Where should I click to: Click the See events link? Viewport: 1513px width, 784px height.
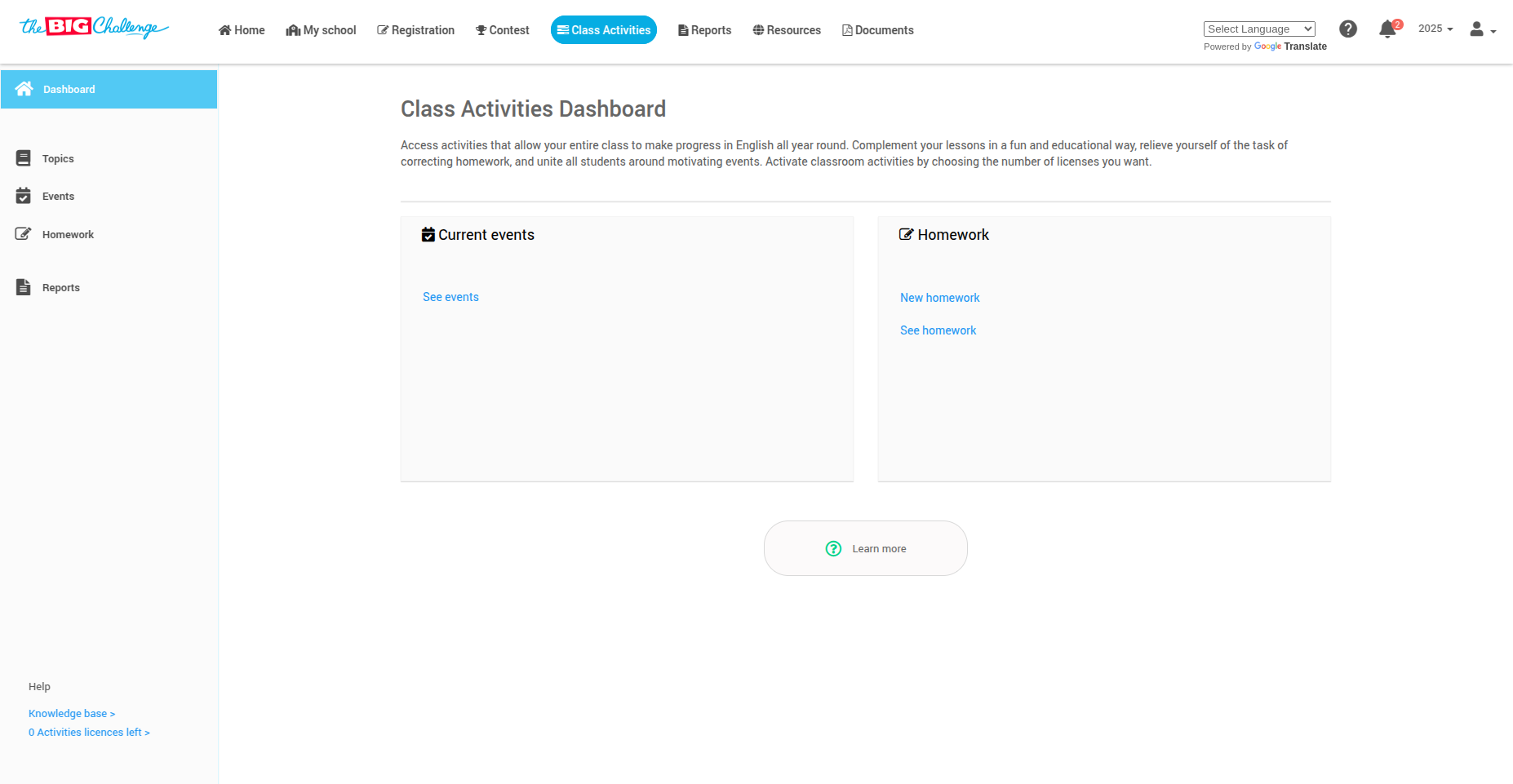click(450, 297)
